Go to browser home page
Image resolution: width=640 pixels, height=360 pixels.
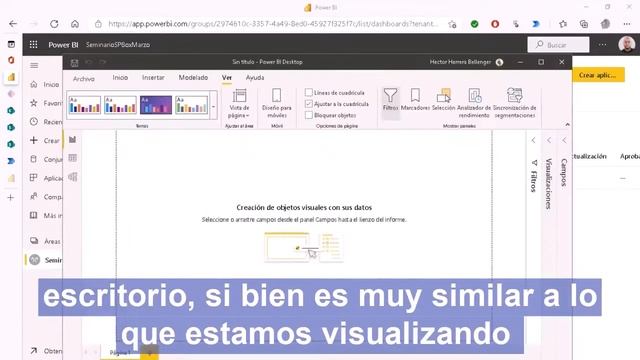click(x=75, y=24)
